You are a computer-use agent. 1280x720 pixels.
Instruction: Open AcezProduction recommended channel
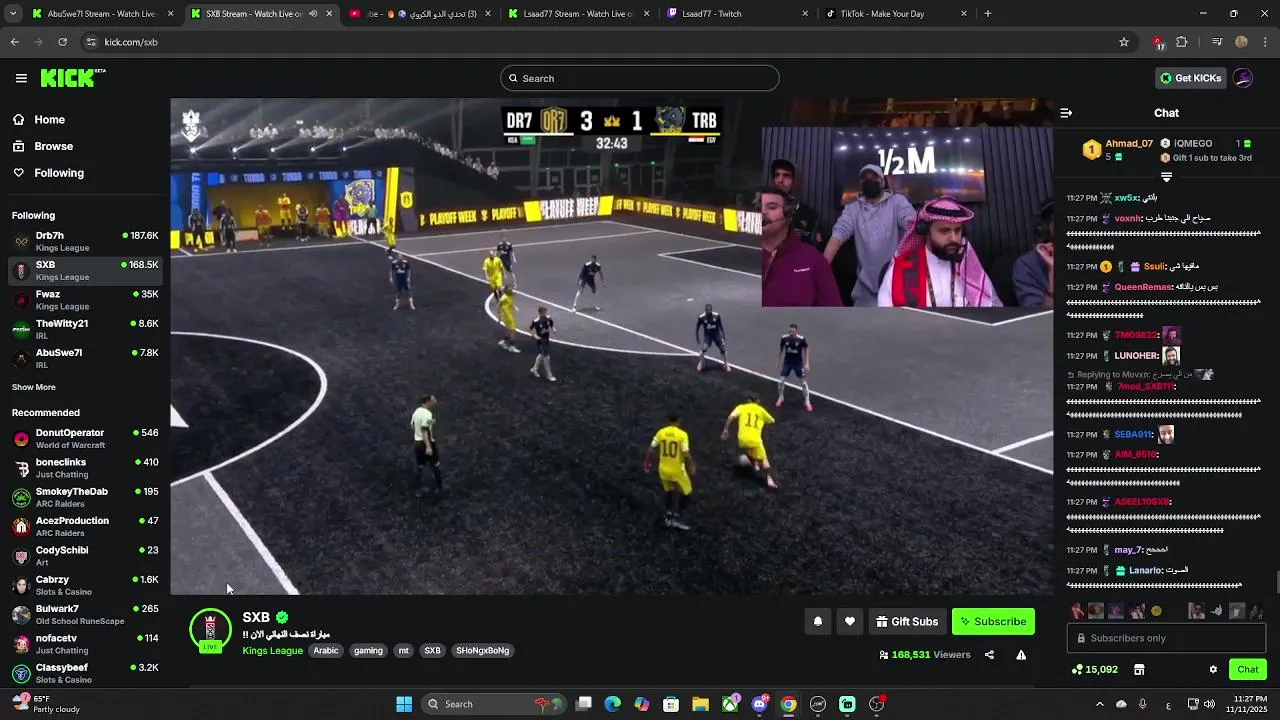85,527
